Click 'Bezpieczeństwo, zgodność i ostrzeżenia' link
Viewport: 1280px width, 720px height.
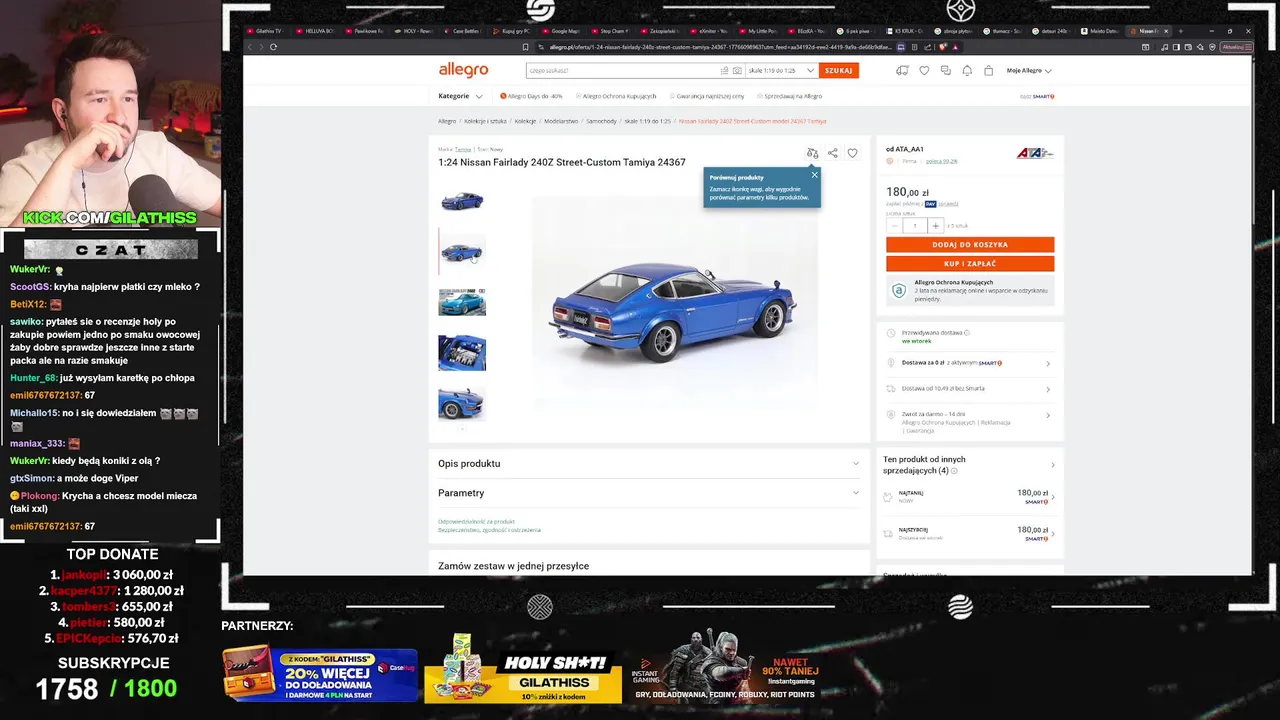click(x=489, y=530)
